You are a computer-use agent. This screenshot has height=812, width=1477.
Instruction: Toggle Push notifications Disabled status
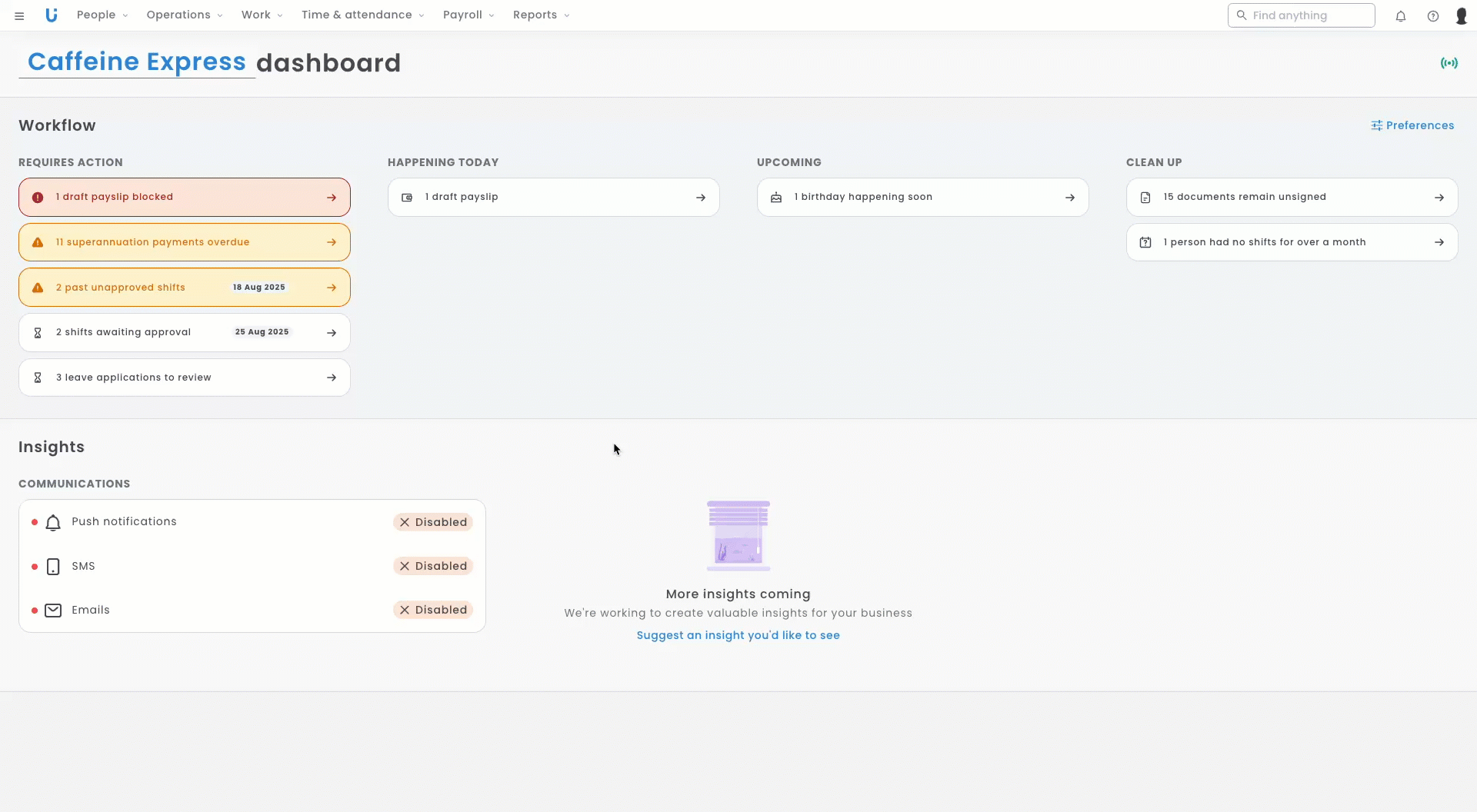point(433,522)
